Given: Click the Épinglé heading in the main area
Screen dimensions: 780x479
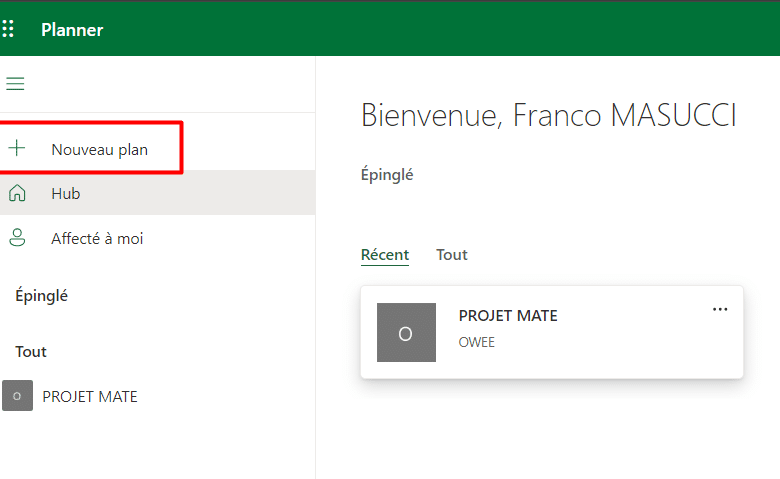Looking at the screenshot, I should click(387, 175).
